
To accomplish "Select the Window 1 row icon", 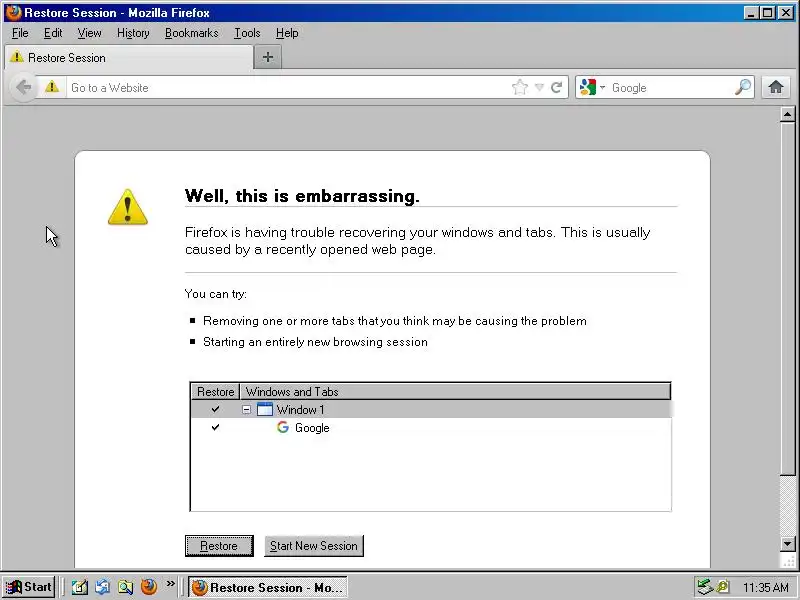I will (265, 409).
